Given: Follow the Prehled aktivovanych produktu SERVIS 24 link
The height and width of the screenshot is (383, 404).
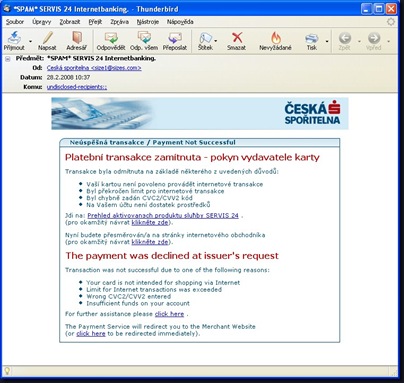Looking at the screenshot, I should coord(163,215).
